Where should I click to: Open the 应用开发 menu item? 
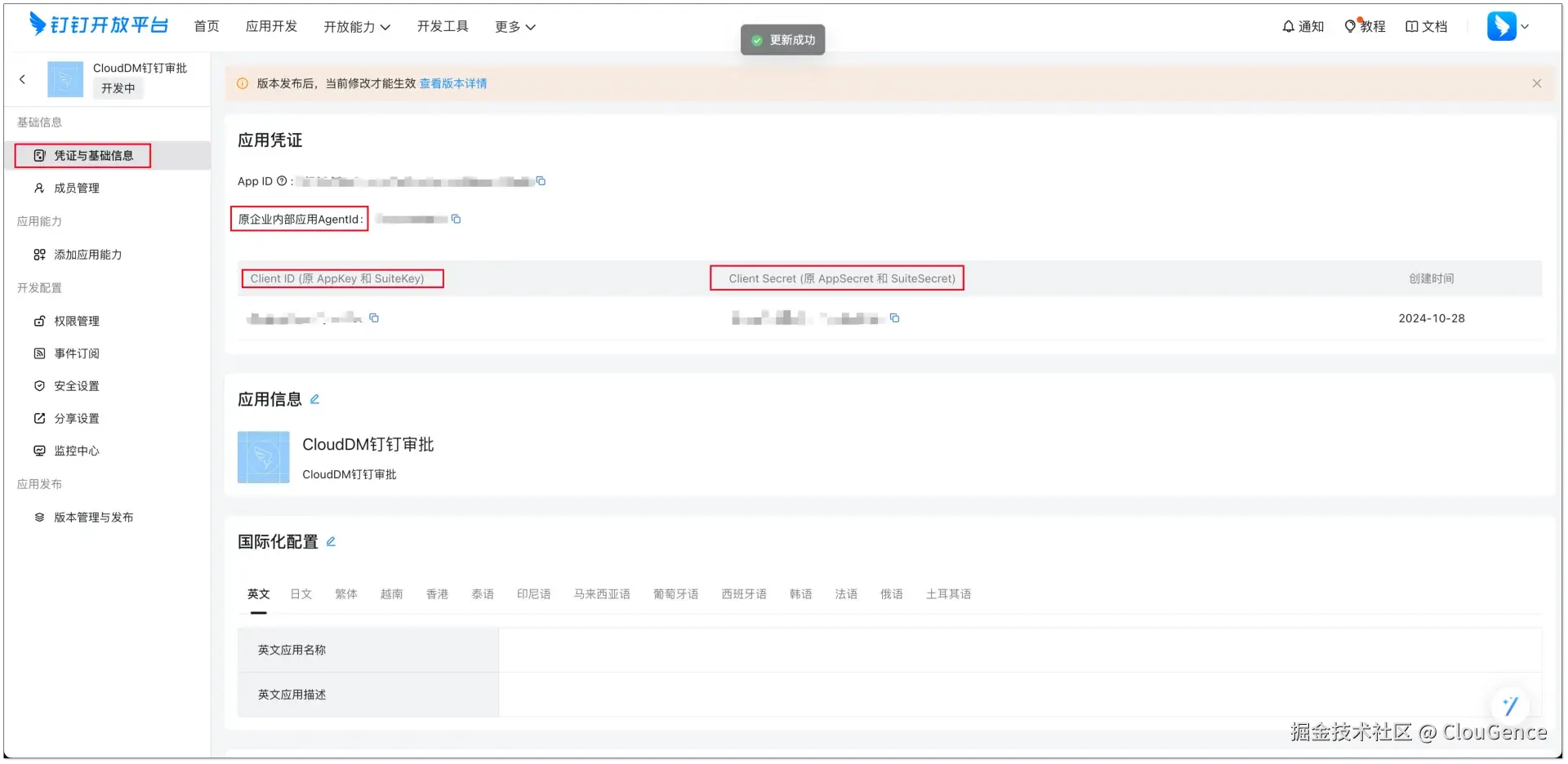tap(271, 26)
